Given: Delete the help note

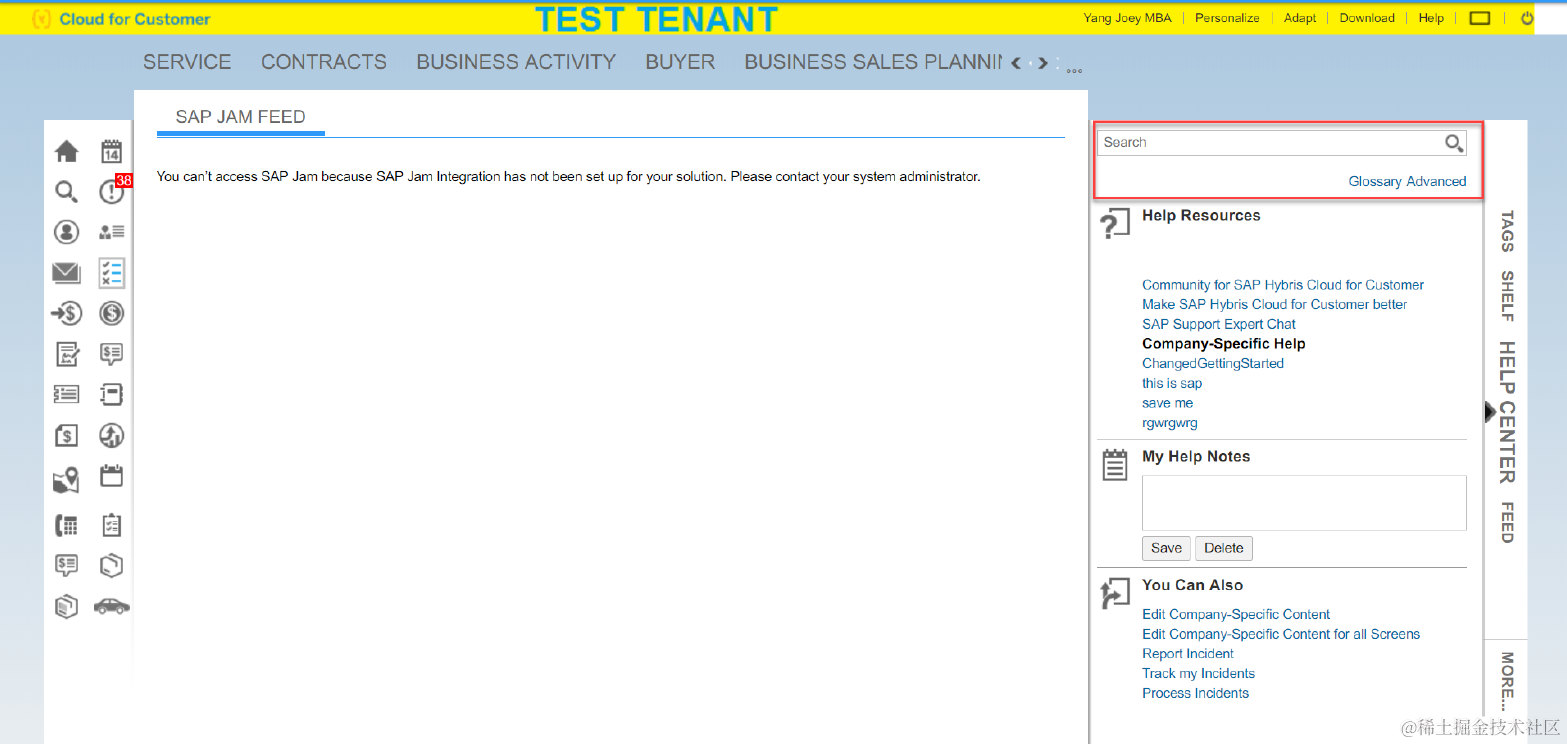Looking at the screenshot, I should pyautogui.click(x=1223, y=548).
